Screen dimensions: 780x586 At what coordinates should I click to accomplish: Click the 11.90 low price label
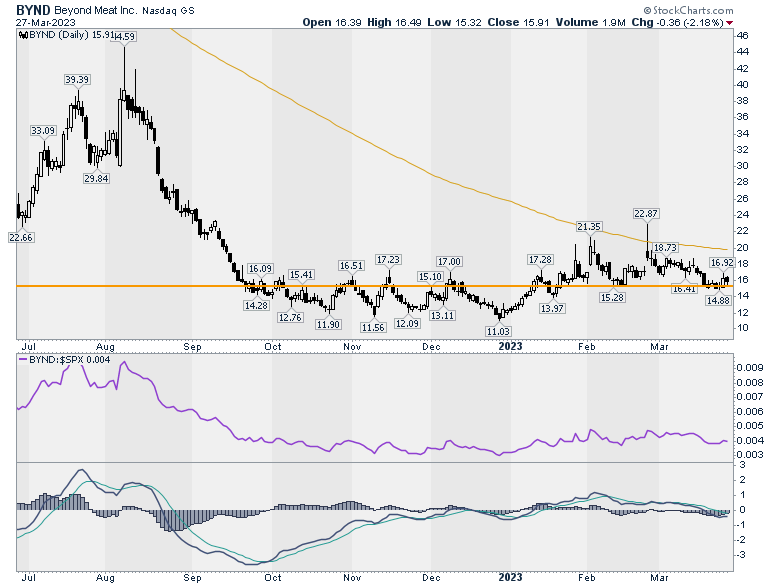point(328,324)
